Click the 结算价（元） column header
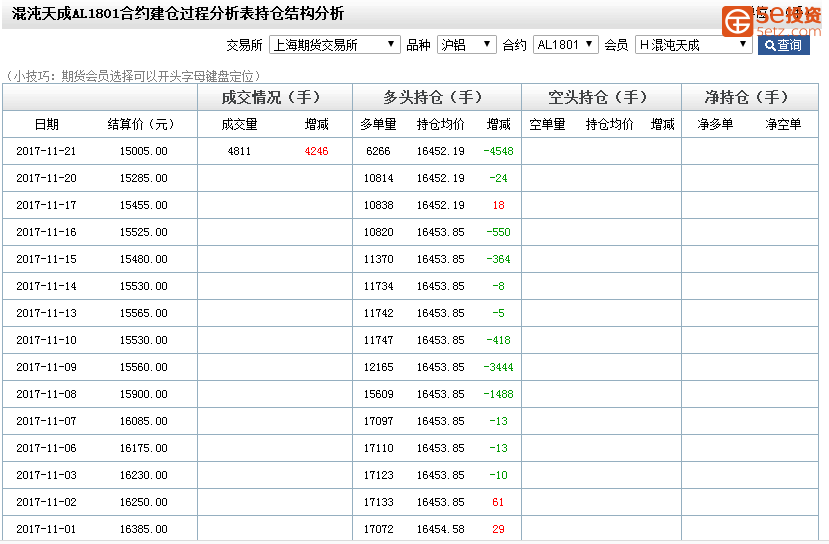 click(141, 124)
